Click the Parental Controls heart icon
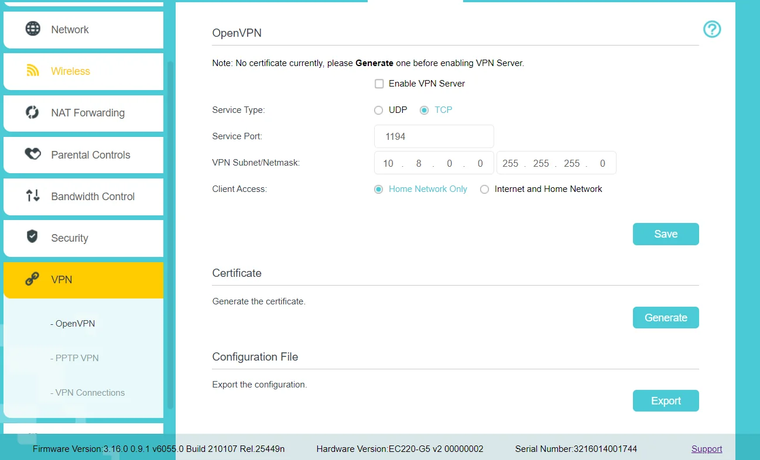This screenshot has height=460, width=760. 33,154
